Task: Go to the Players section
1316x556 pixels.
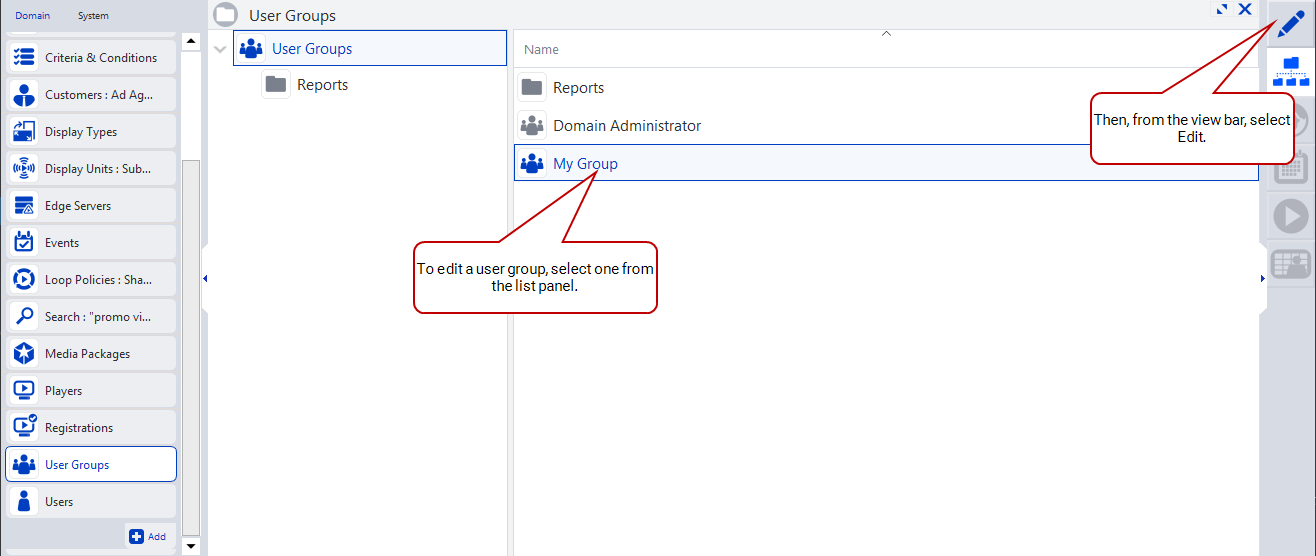Action: point(91,391)
